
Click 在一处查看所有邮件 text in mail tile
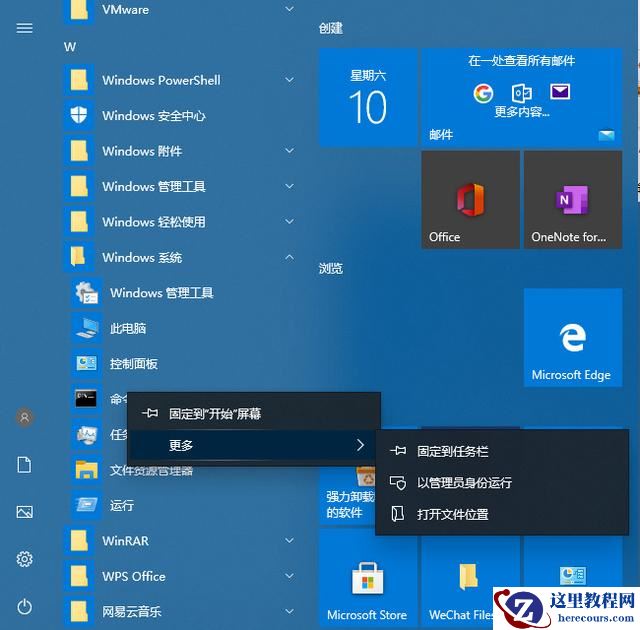(x=522, y=61)
